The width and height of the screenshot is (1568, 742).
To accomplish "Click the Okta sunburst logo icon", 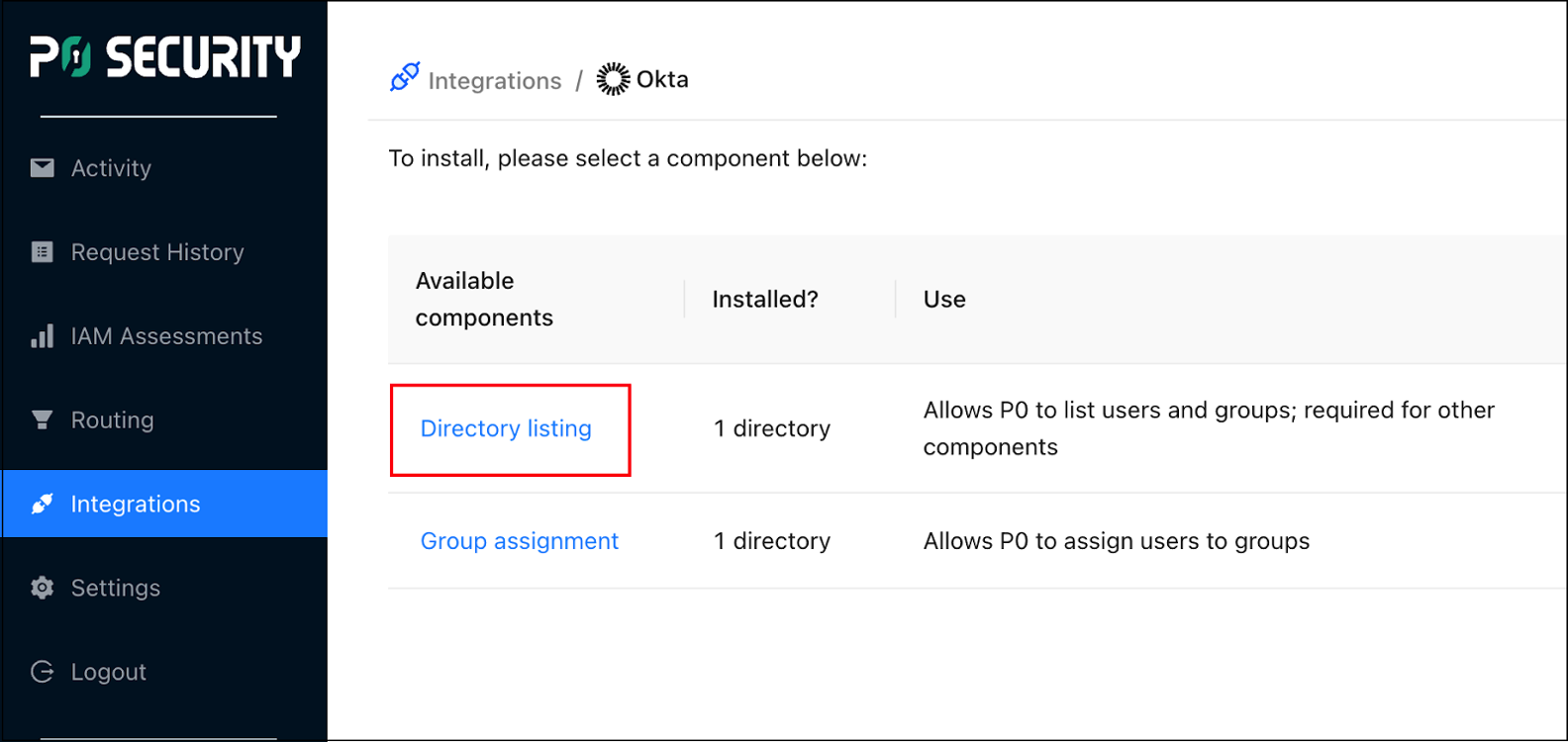I will click(613, 79).
